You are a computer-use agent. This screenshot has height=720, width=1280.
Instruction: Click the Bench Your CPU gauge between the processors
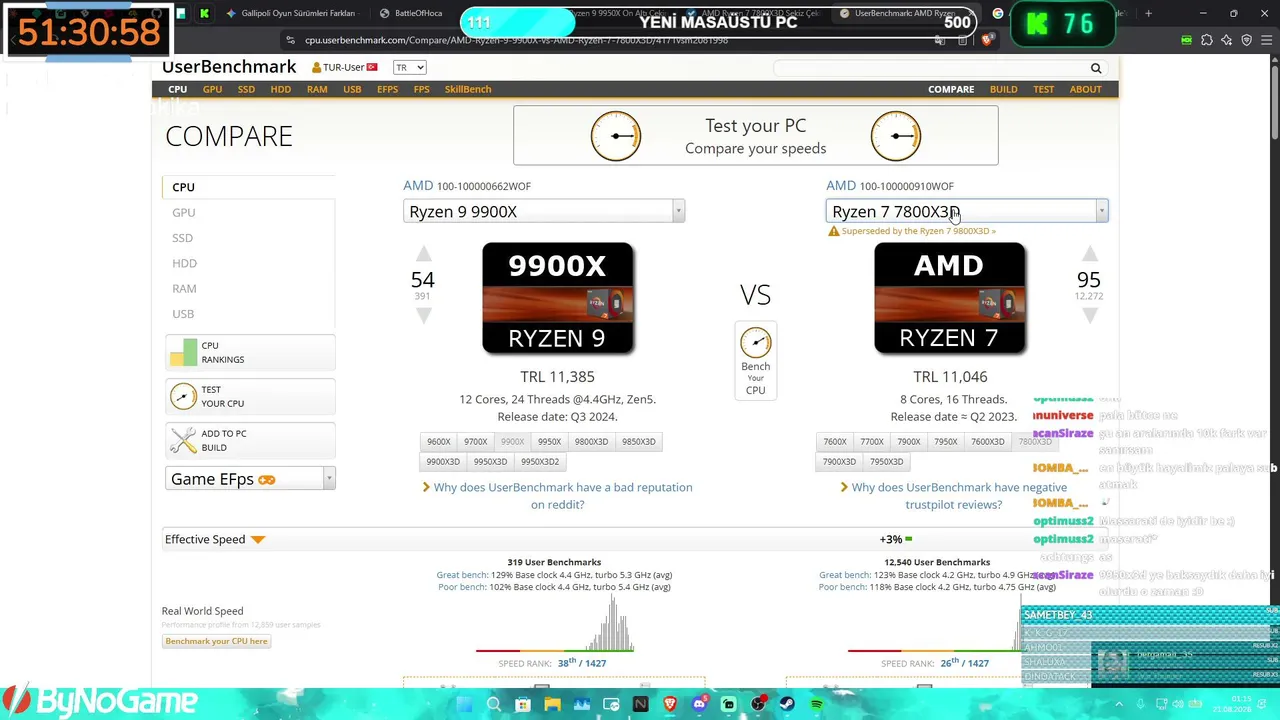pyautogui.click(x=755, y=342)
